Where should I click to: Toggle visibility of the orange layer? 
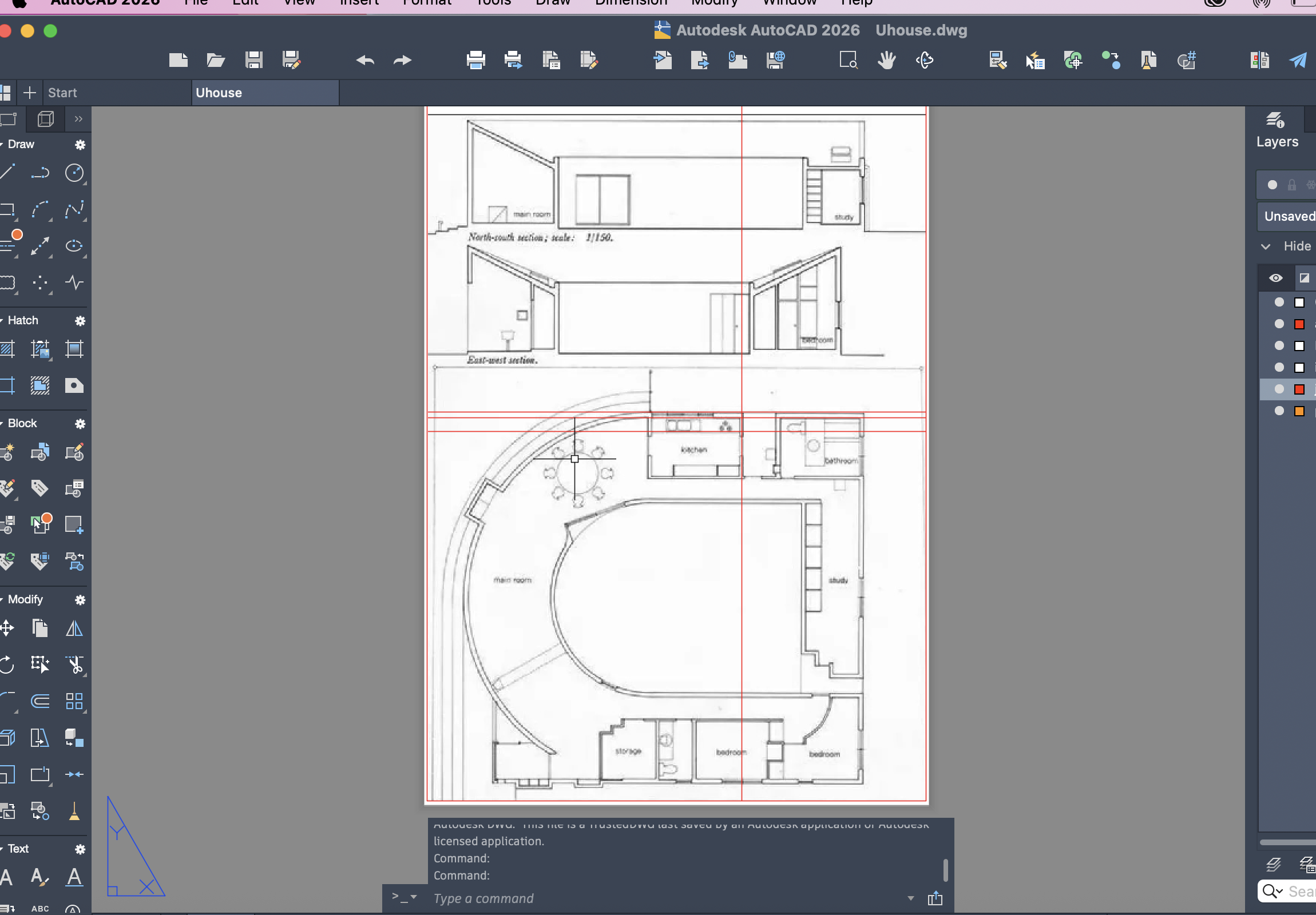1279,411
